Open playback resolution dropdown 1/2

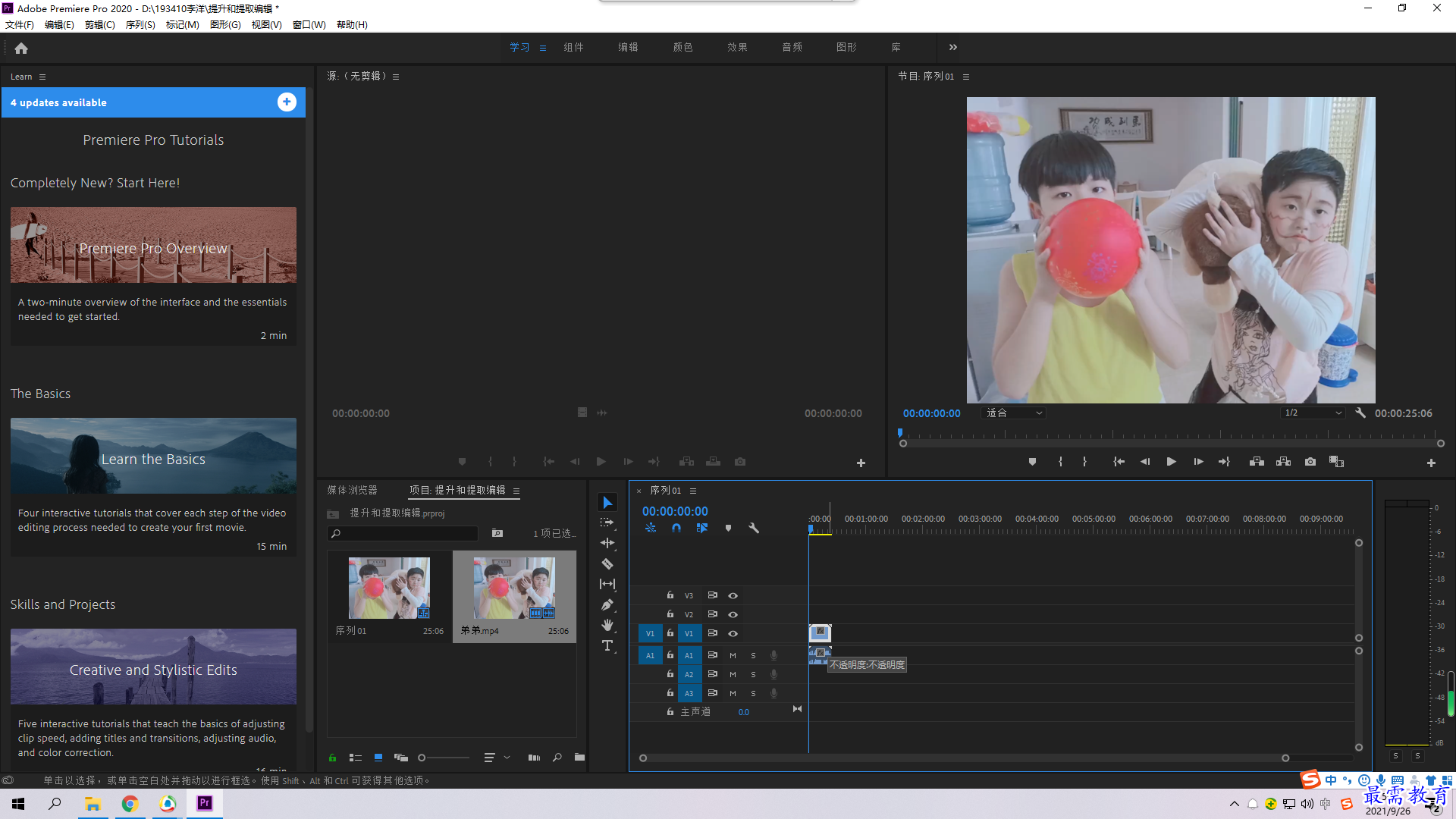point(1313,413)
